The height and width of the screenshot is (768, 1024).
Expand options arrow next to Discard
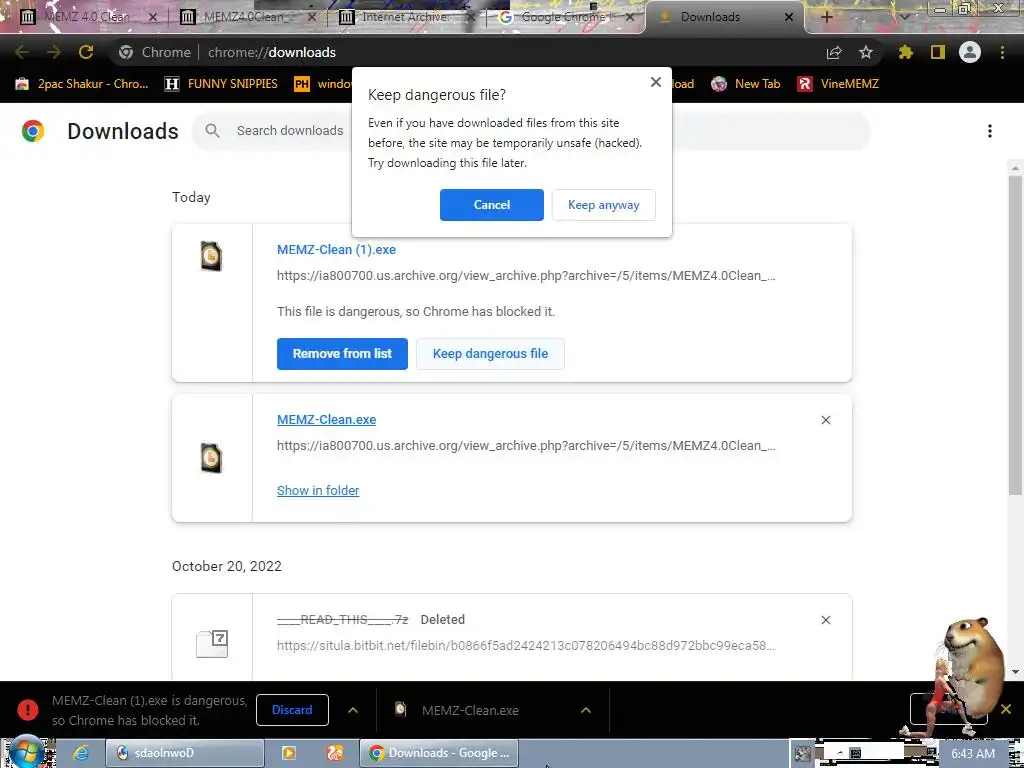353,710
